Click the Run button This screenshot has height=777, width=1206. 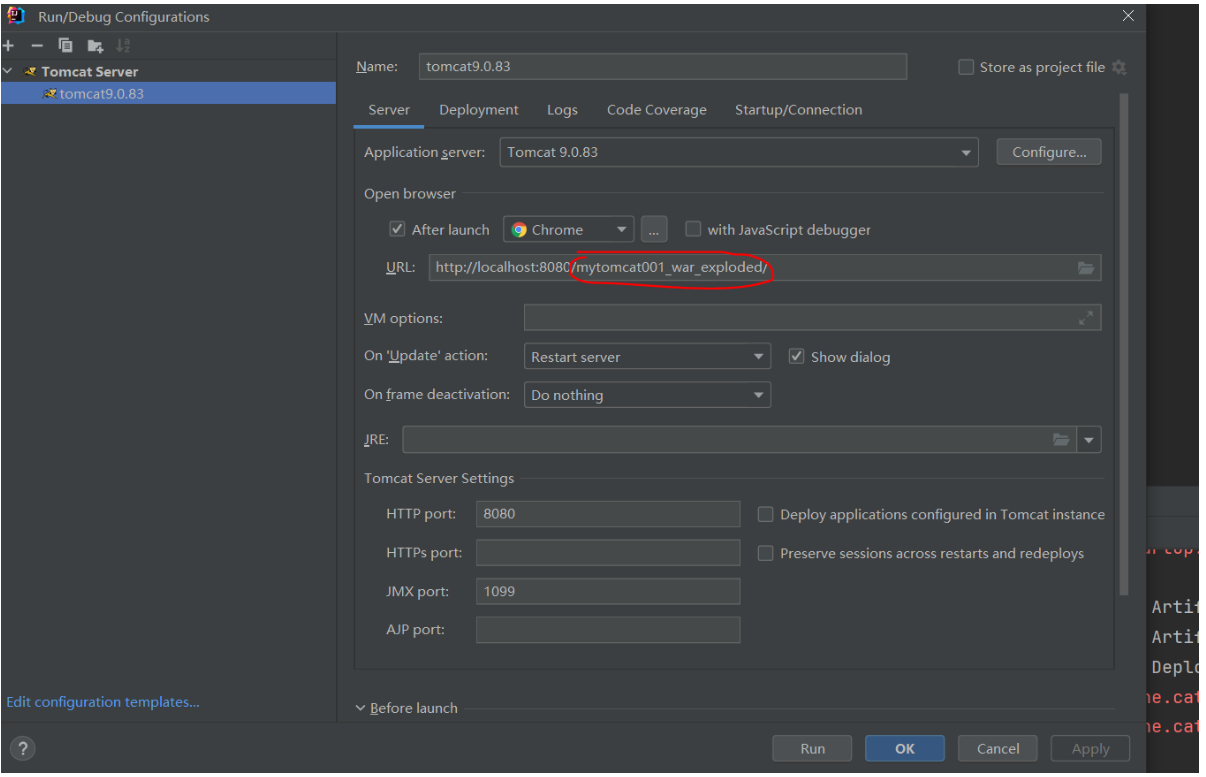point(812,748)
